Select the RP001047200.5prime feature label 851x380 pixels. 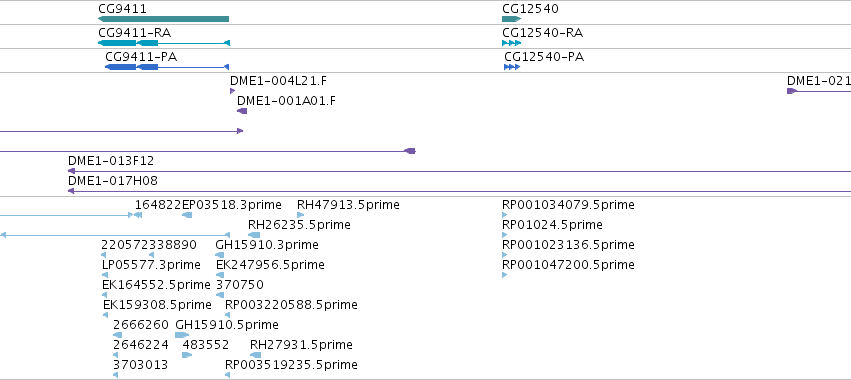tap(568, 264)
